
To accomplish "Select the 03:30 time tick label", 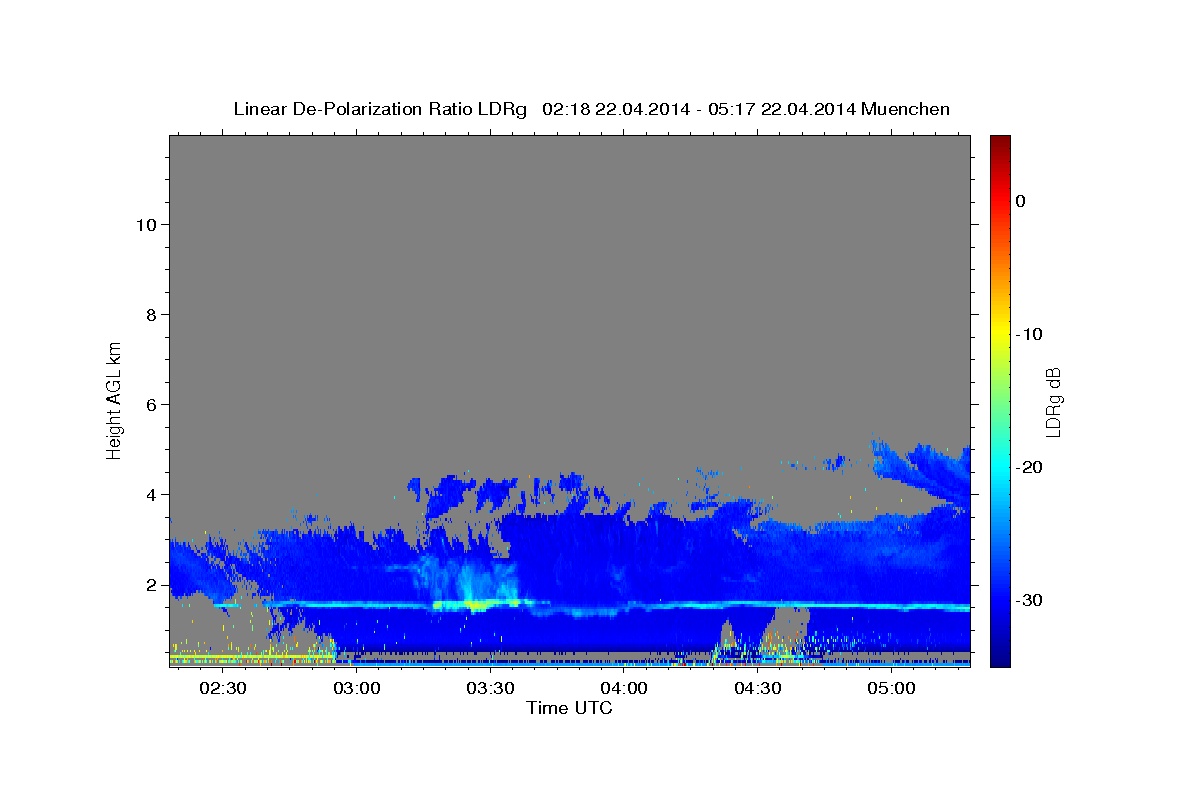I will point(490,689).
